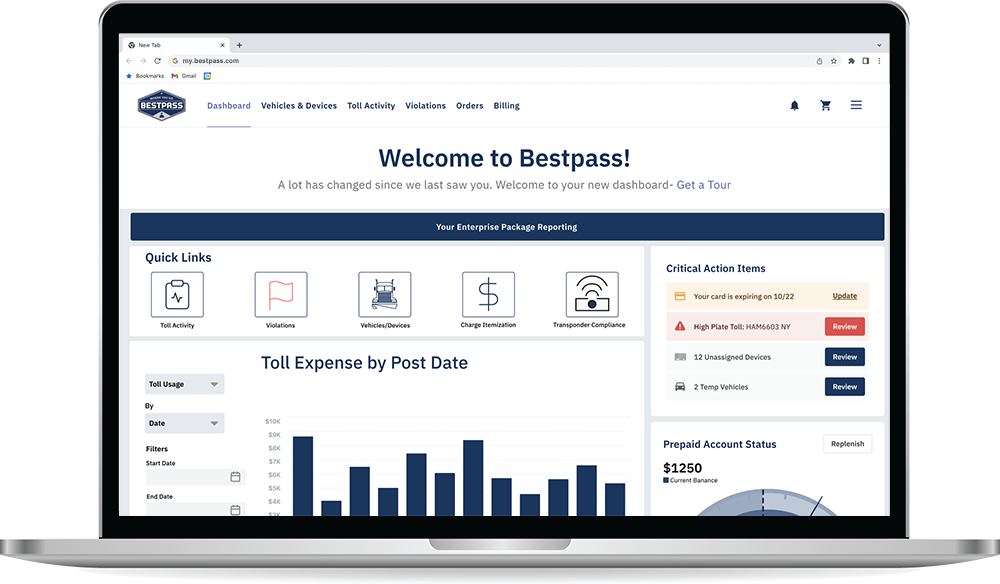Expand the Date dropdown under By
1000x584 pixels.
pyautogui.click(x=185, y=423)
